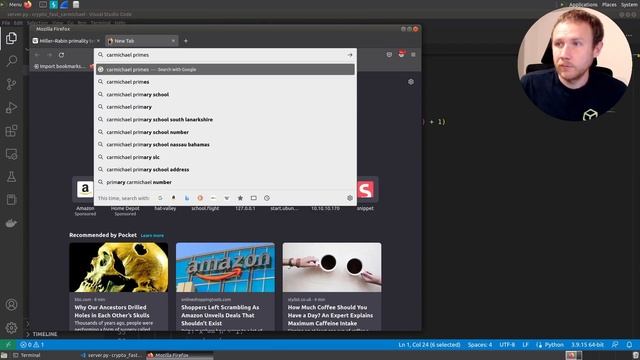Screen dimensions: 640x360
Task: Open the VS Code Search view
Action: click(x=11, y=61)
